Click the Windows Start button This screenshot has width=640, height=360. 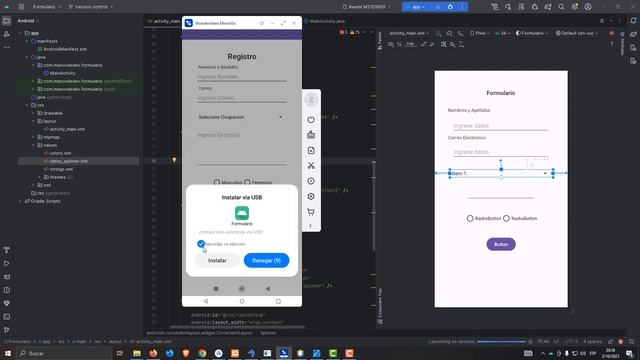click(8, 353)
